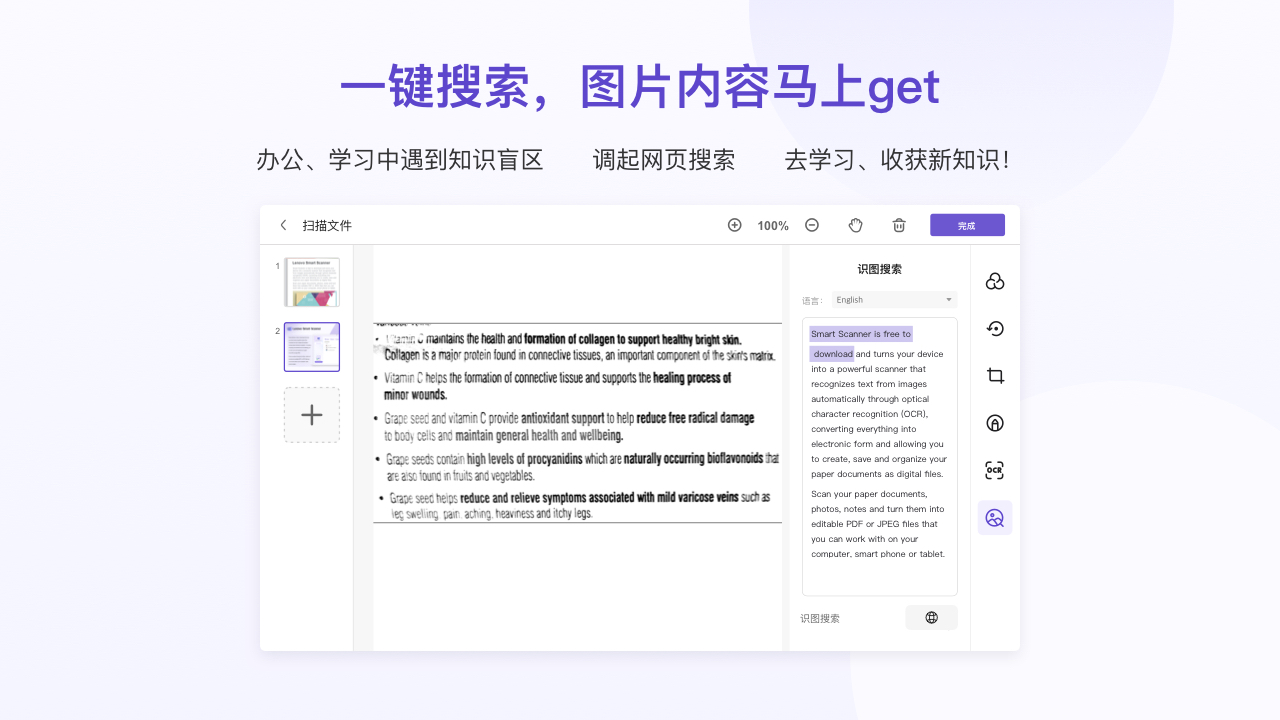Zoom out of the scanned document

(811, 225)
